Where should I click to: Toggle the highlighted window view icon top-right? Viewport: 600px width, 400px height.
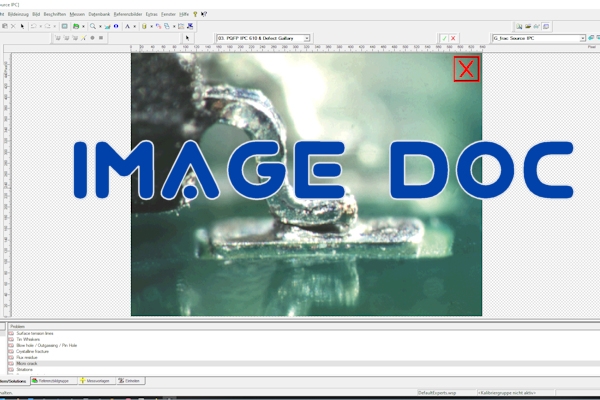[546, 26]
